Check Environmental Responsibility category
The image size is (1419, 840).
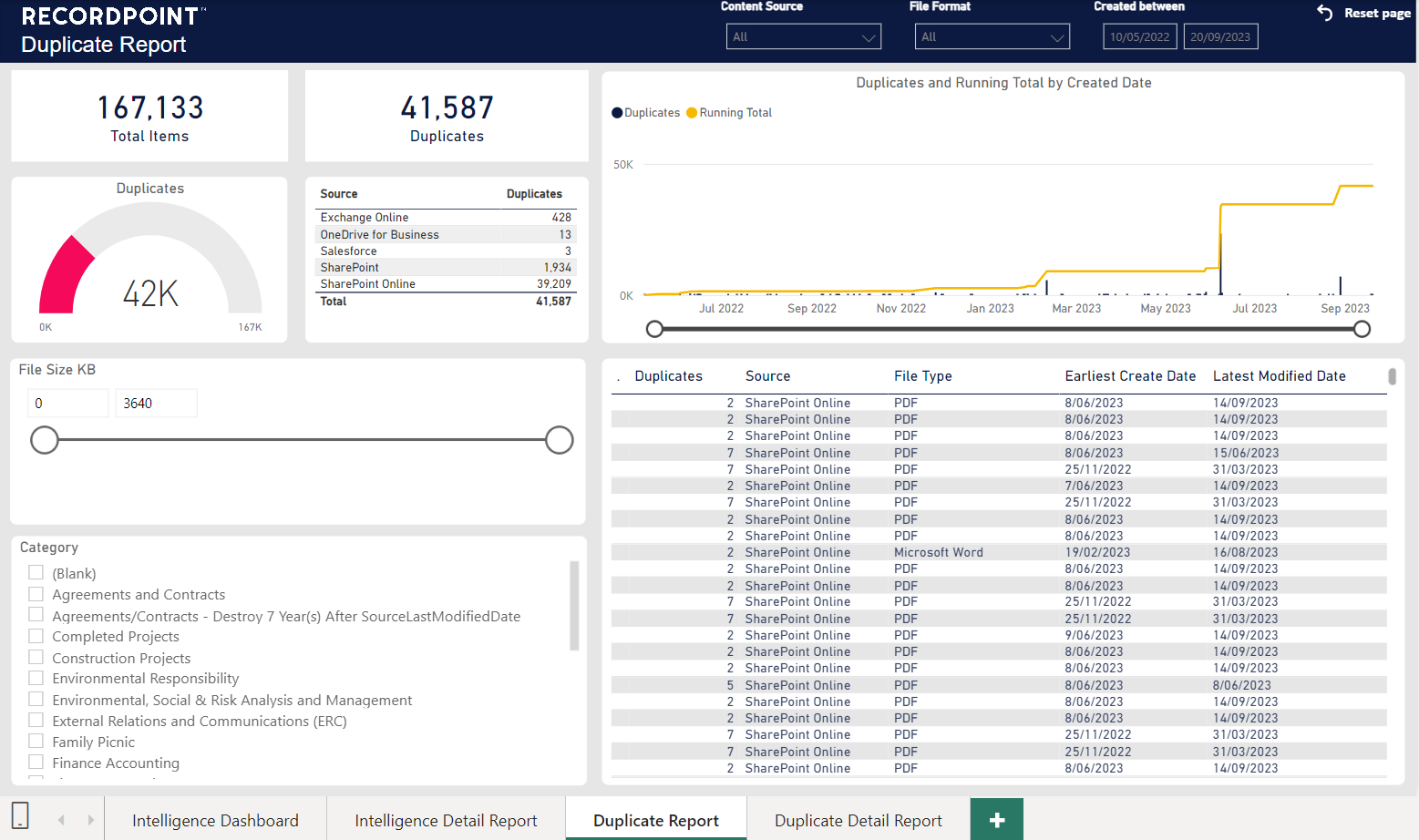(36, 678)
